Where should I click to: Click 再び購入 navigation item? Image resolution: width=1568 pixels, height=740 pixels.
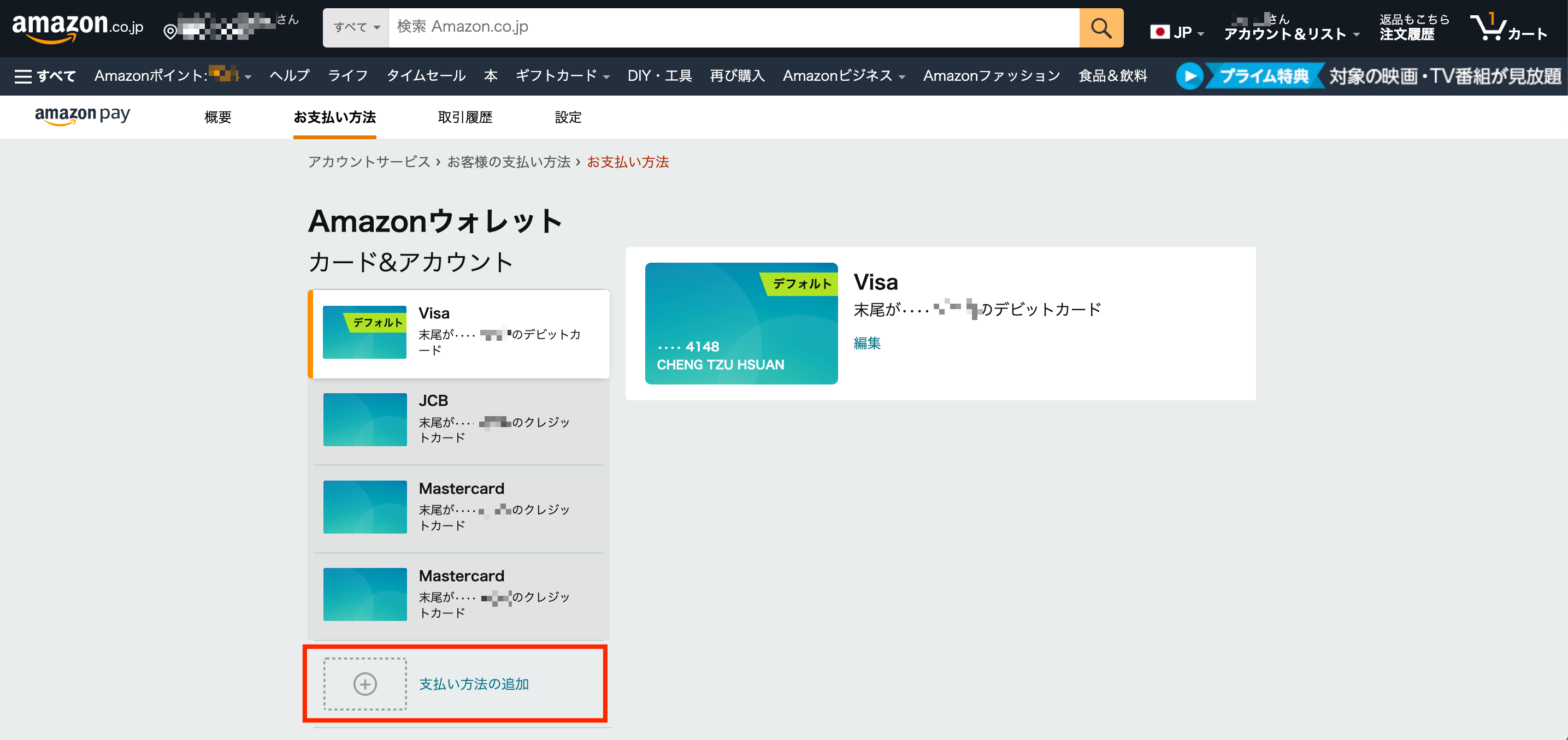pos(737,75)
